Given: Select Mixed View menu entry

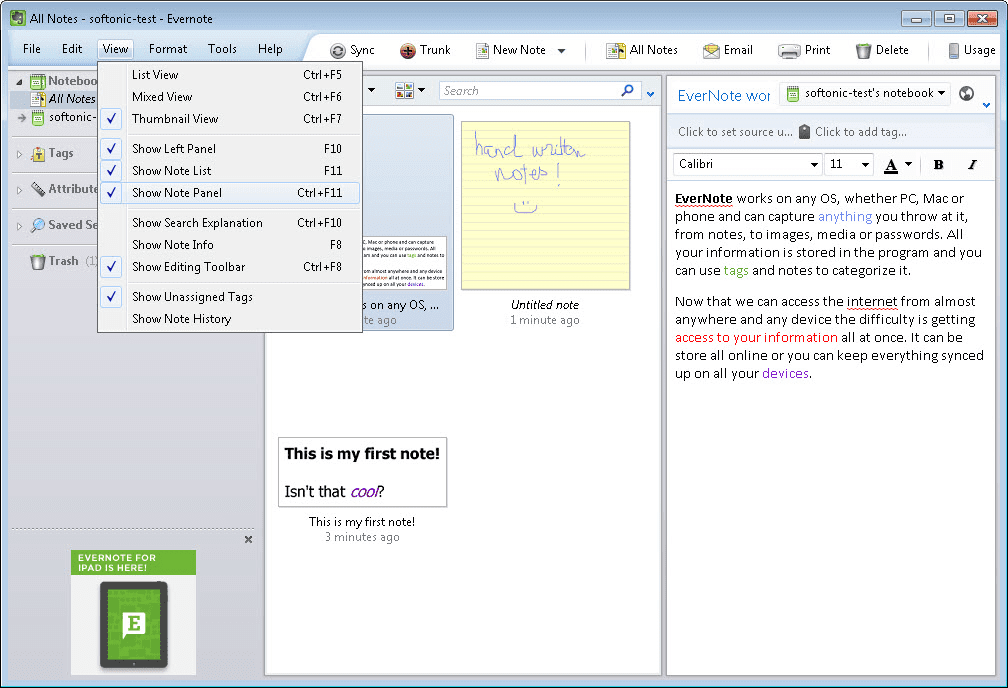Looking at the screenshot, I should (x=230, y=96).
